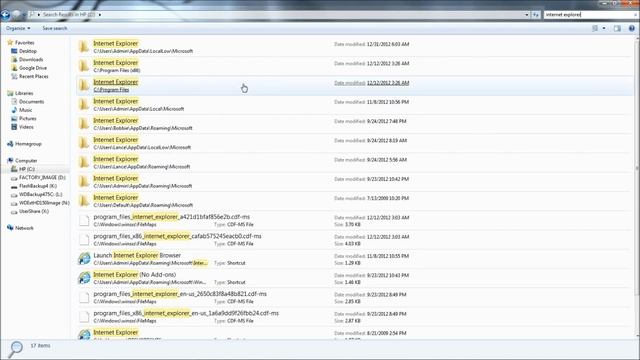The width and height of the screenshot is (640, 360).
Task: Open the Documents library
Action: (x=27, y=102)
